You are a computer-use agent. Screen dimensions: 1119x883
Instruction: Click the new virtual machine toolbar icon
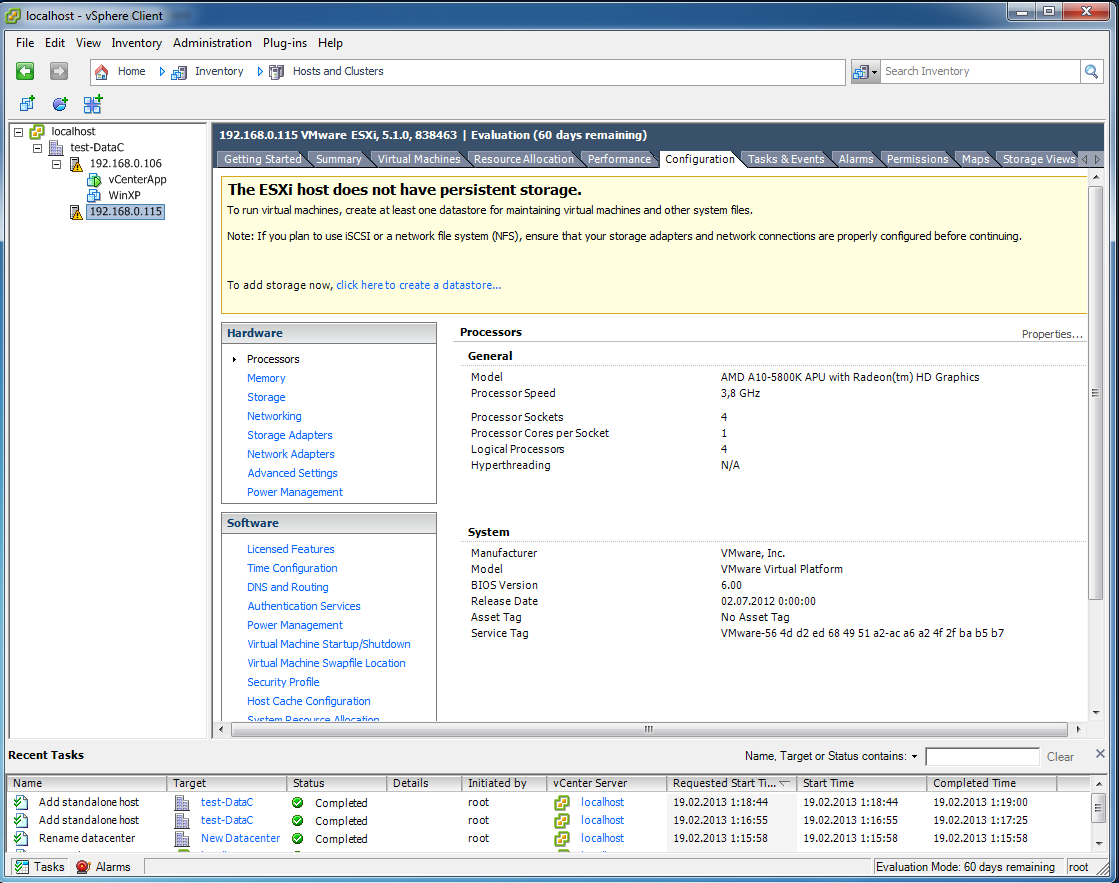[27, 104]
